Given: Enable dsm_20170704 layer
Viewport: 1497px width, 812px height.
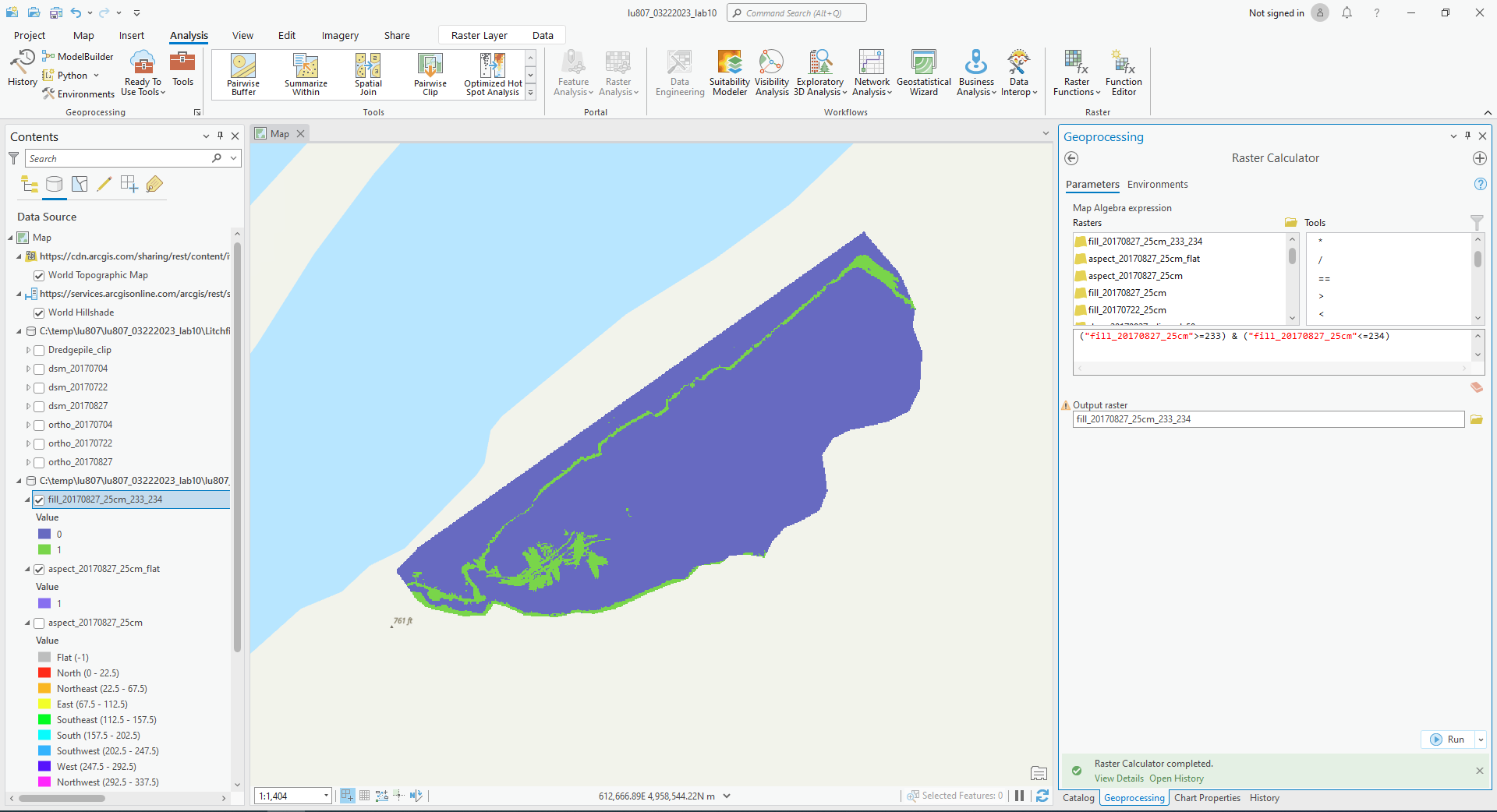Looking at the screenshot, I should 39,369.
